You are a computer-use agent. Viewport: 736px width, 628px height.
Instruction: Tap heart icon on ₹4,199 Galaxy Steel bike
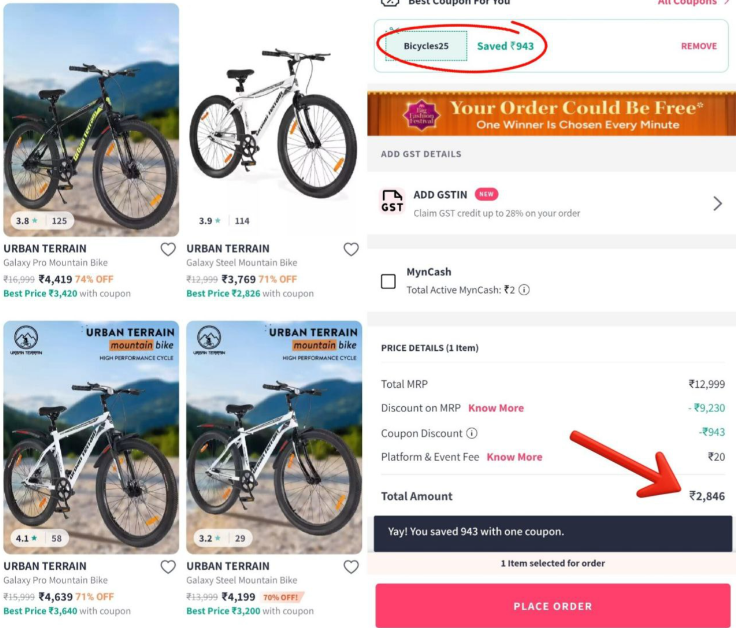pyautogui.click(x=351, y=567)
